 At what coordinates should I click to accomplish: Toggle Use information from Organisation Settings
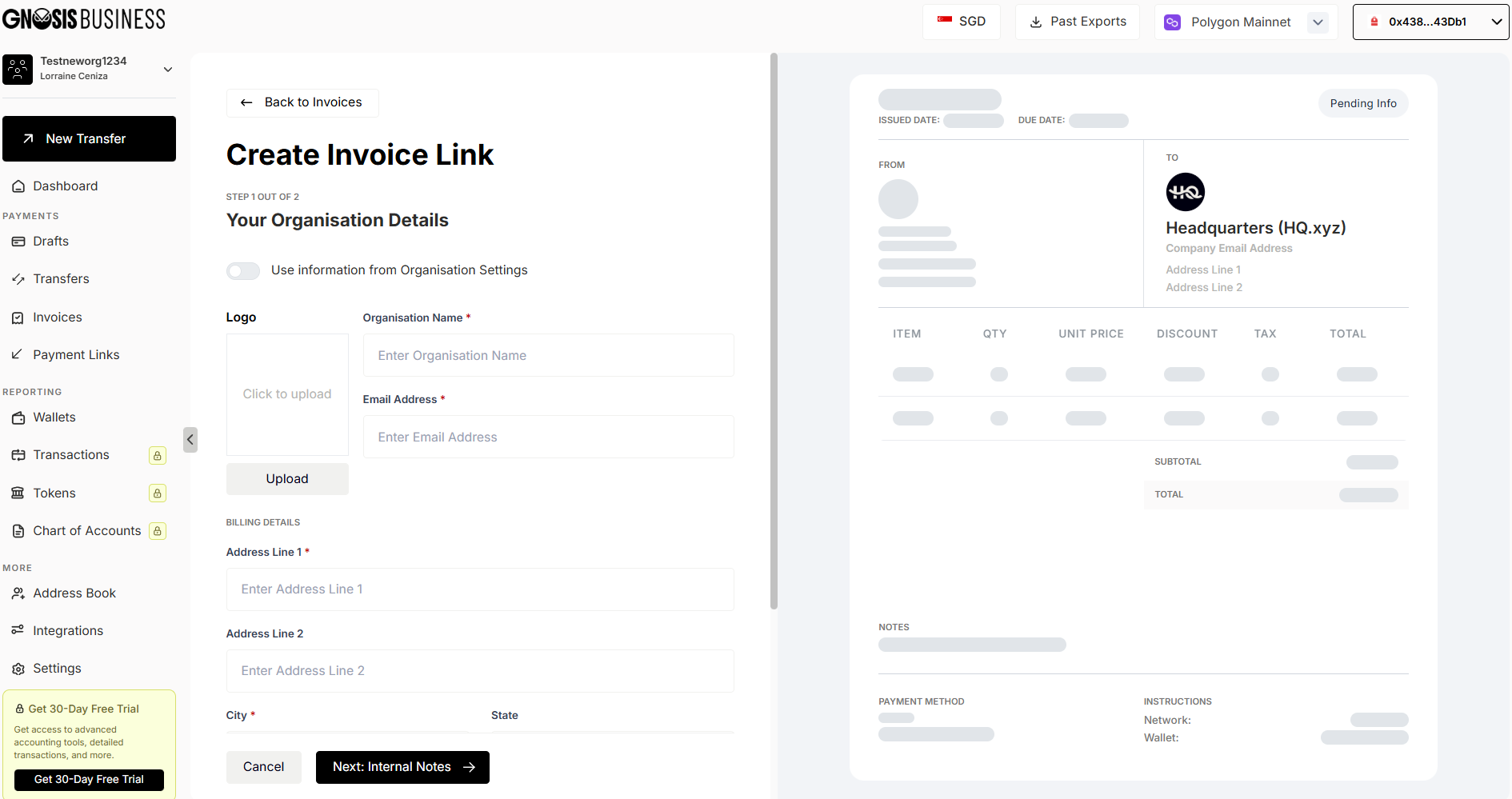[243, 271]
